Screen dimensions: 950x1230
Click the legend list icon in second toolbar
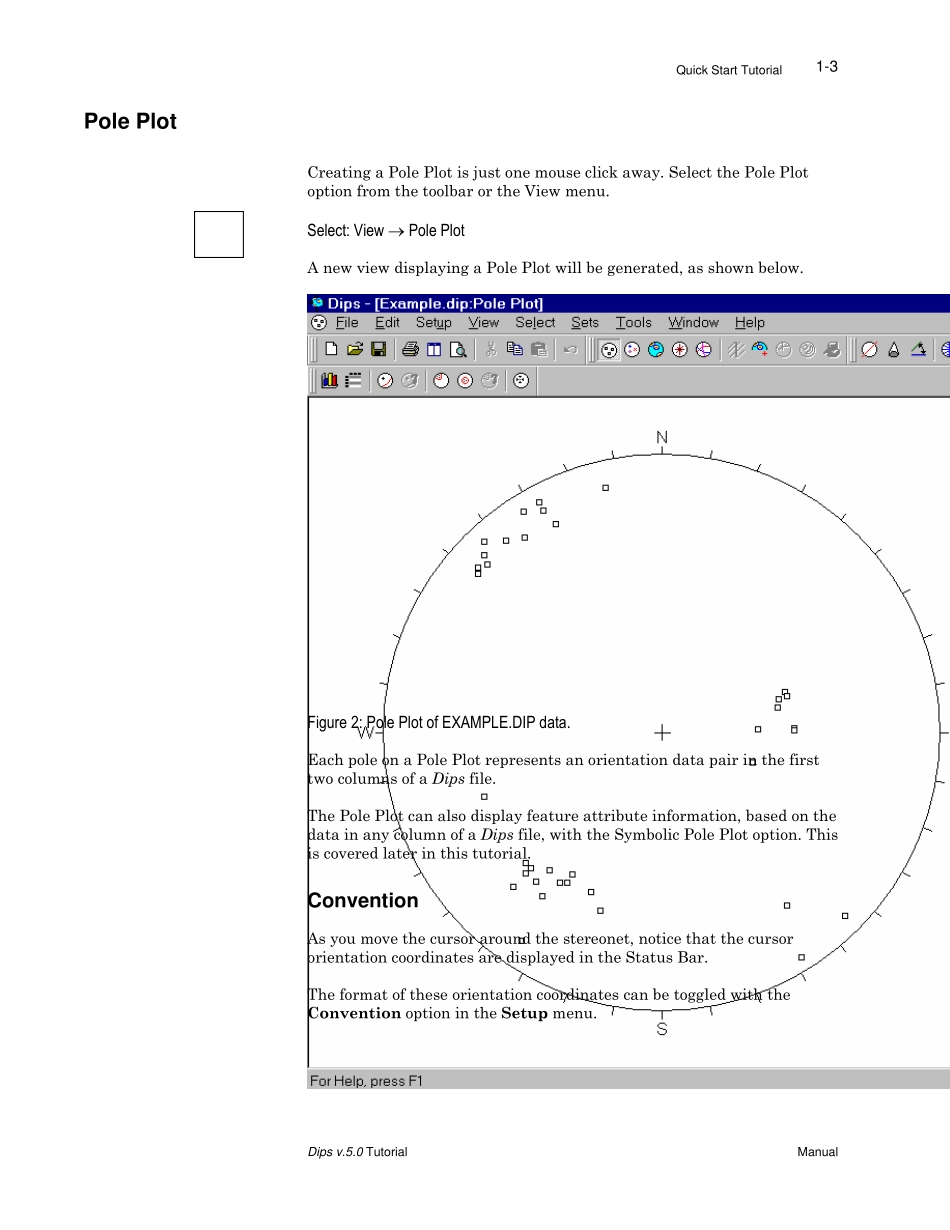[354, 380]
